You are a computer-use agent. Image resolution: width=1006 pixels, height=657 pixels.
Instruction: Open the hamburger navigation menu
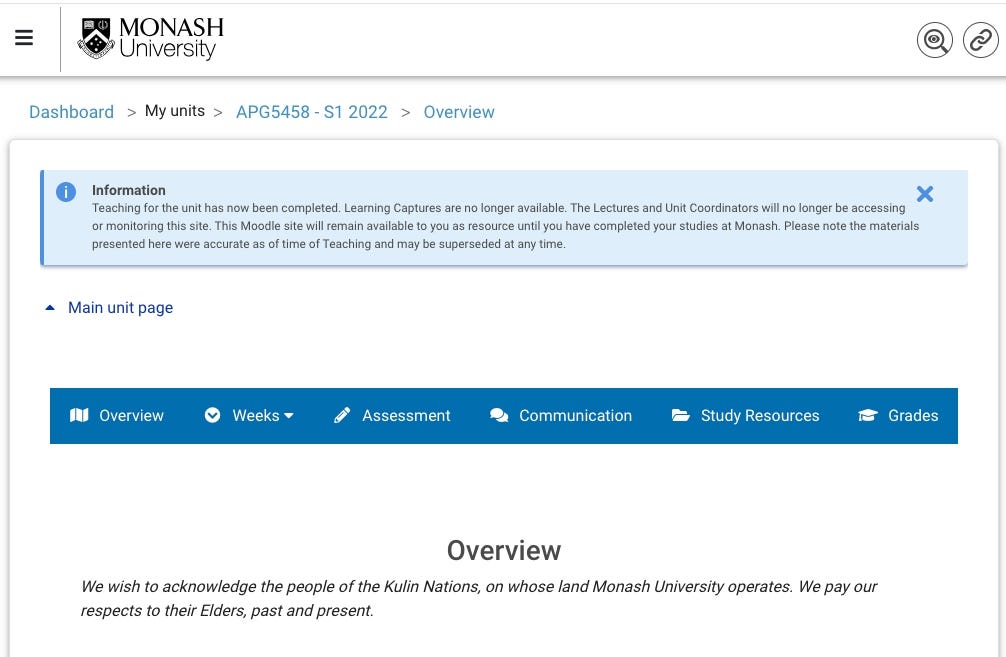24,38
